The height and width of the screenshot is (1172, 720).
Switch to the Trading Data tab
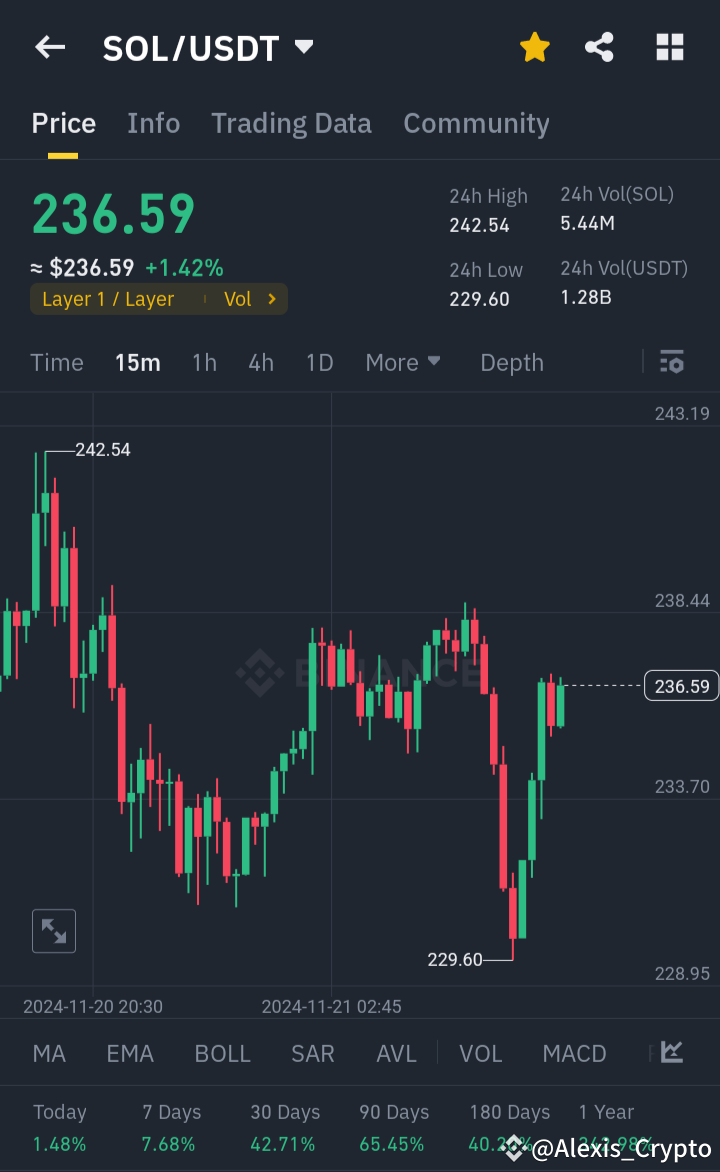point(291,122)
